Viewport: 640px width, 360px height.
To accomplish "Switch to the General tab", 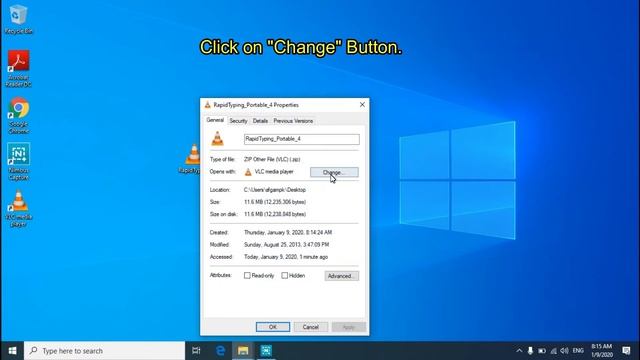I will pyautogui.click(x=215, y=120).
